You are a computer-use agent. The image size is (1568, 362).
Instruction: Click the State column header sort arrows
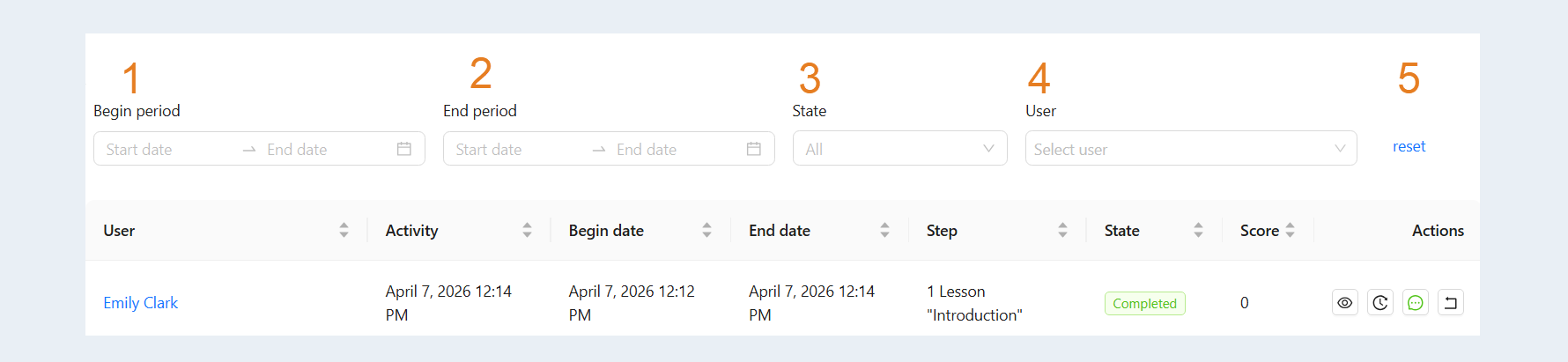(1198, 230)
